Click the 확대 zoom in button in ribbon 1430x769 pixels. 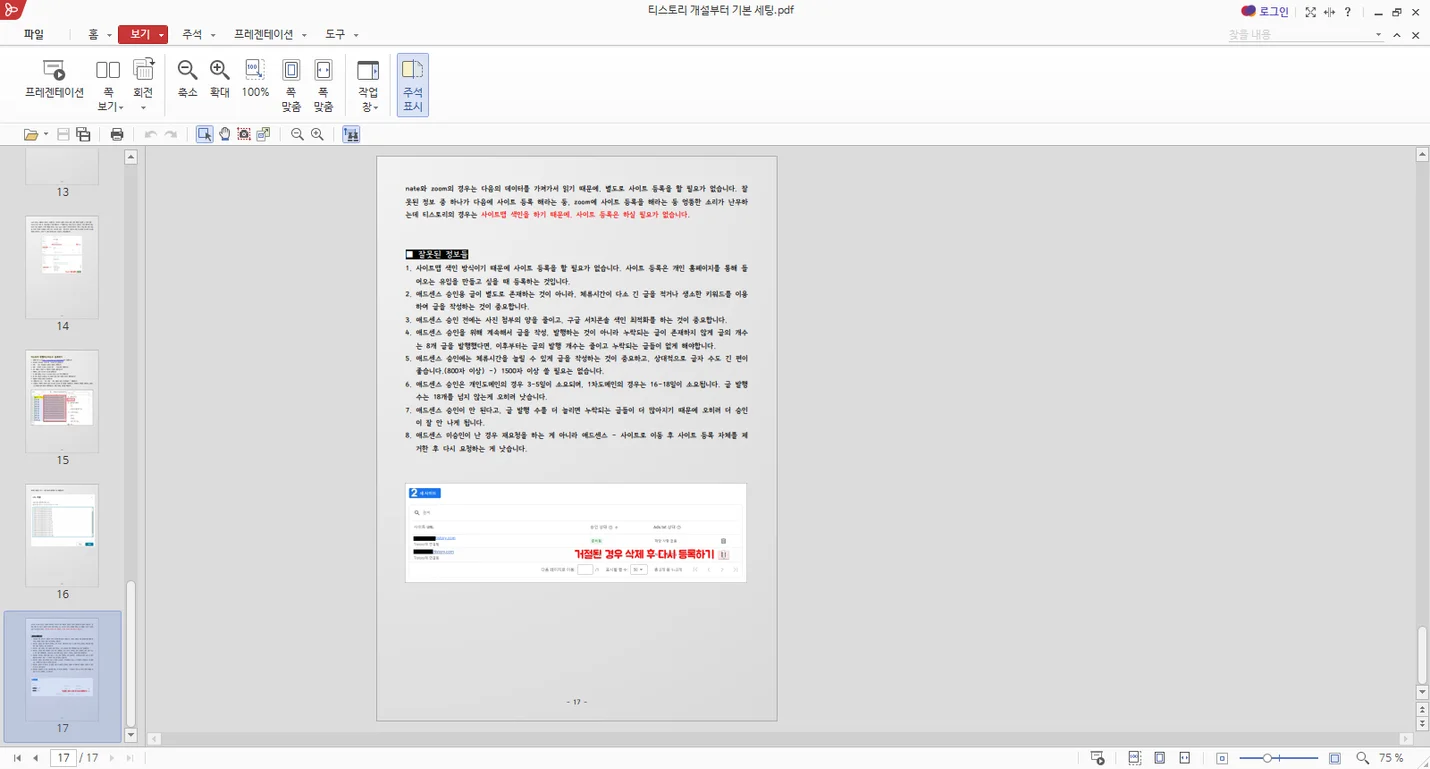(x=220, y=79)
